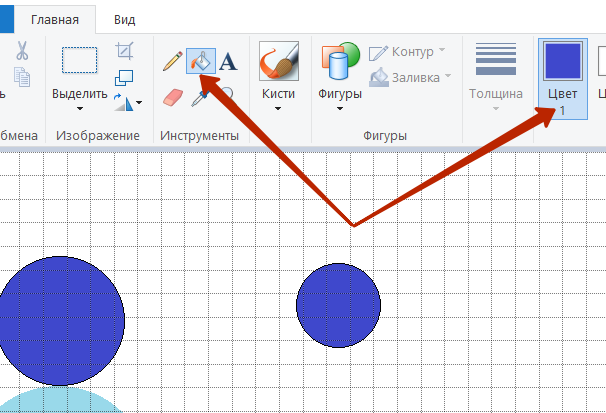Click the Контур pencil icon
606x413 pixels.
pyautogui.click(x=378, y=53)
